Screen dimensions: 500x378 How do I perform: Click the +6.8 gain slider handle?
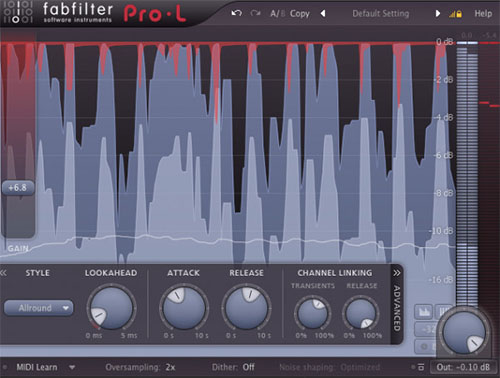pos(18,188)
